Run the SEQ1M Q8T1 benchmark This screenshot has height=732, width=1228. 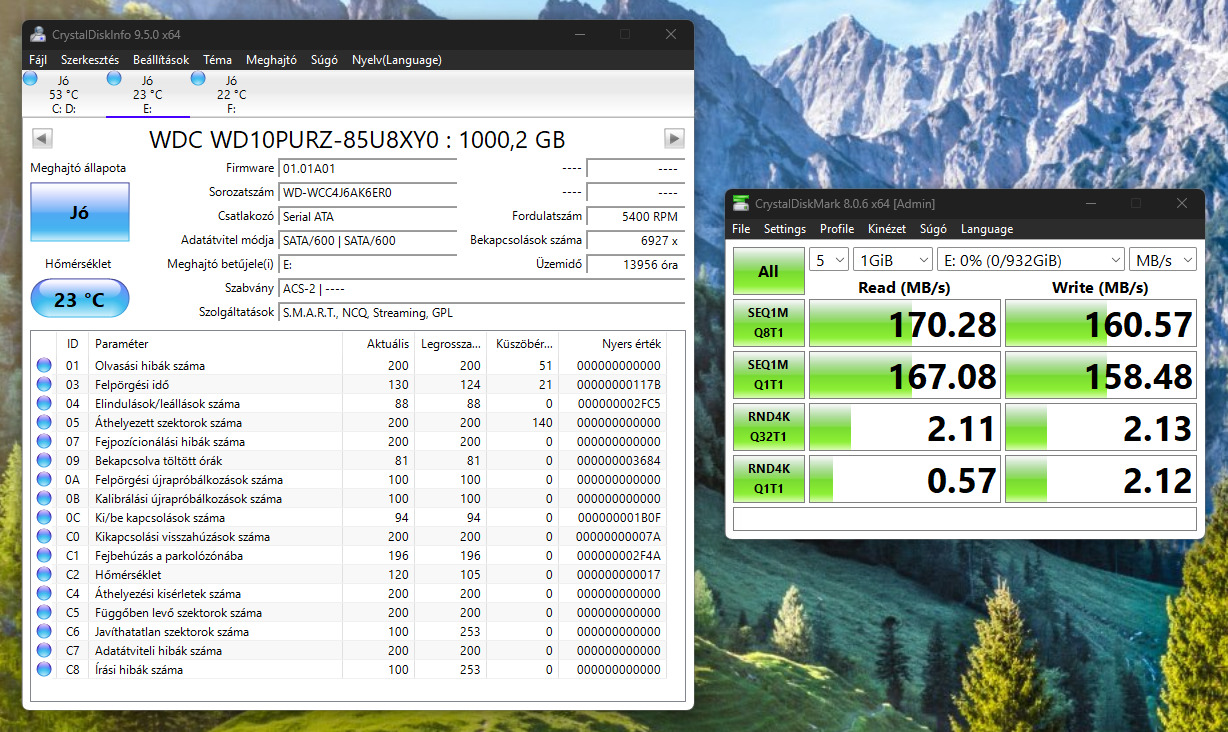coord(768,323)
